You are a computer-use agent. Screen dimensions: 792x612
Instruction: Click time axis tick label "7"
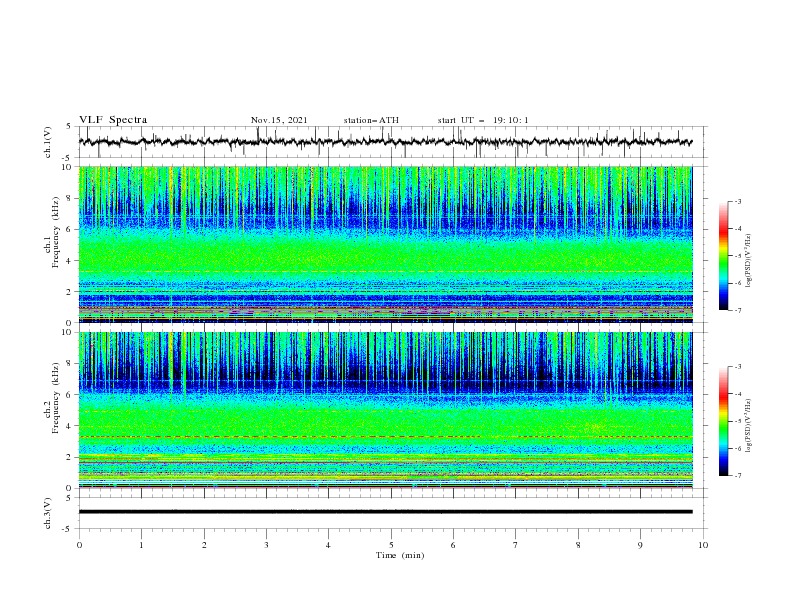click(516, 545)
